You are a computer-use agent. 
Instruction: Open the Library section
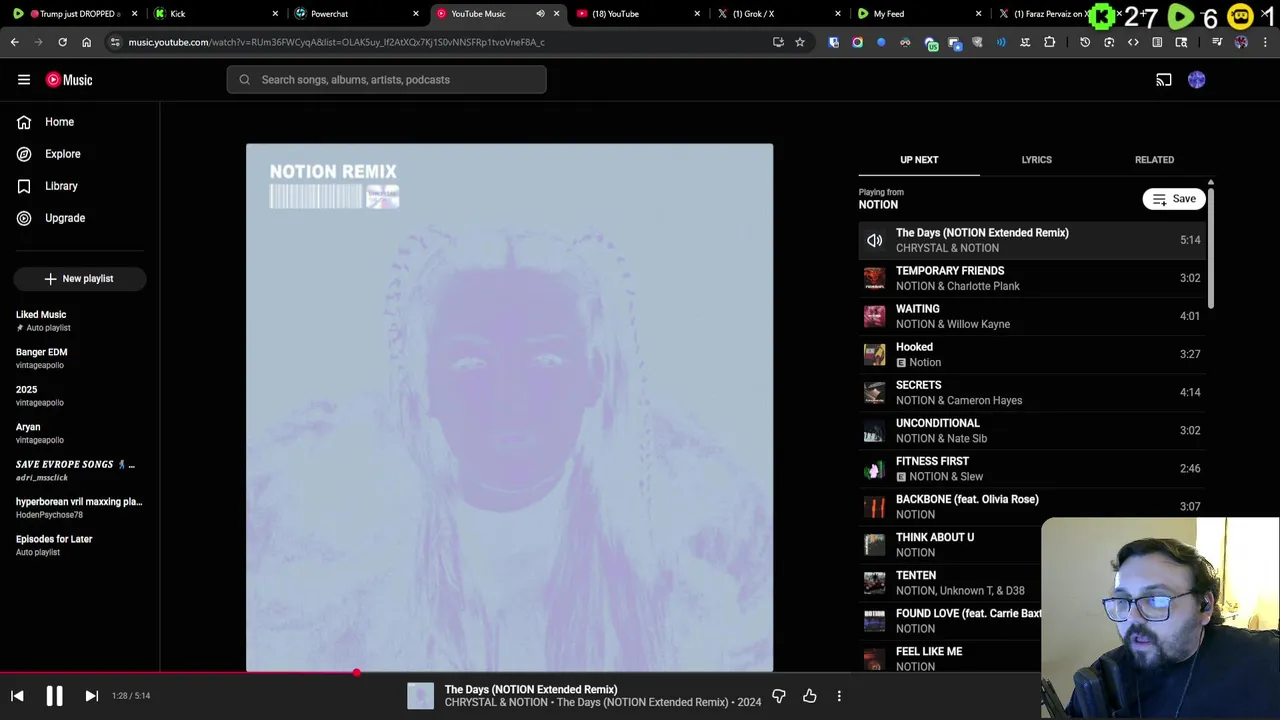[x=80, y=186]
